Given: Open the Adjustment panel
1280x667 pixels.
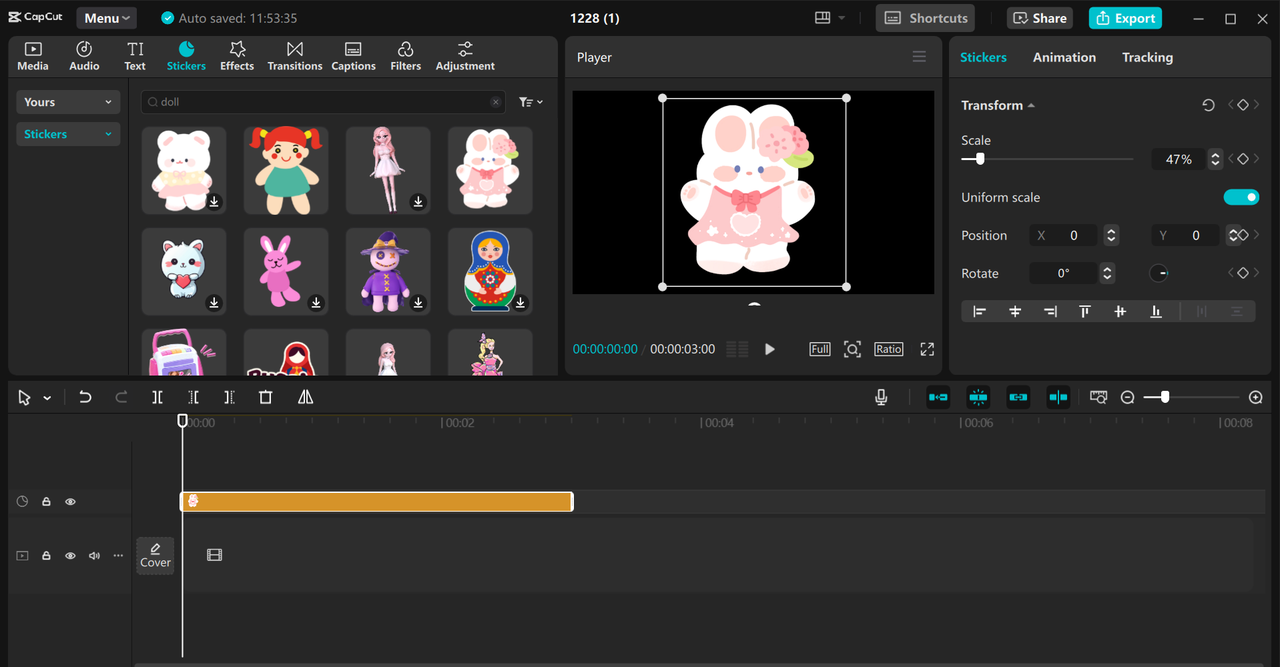Looking at the screenshot, I should (465, 56).
